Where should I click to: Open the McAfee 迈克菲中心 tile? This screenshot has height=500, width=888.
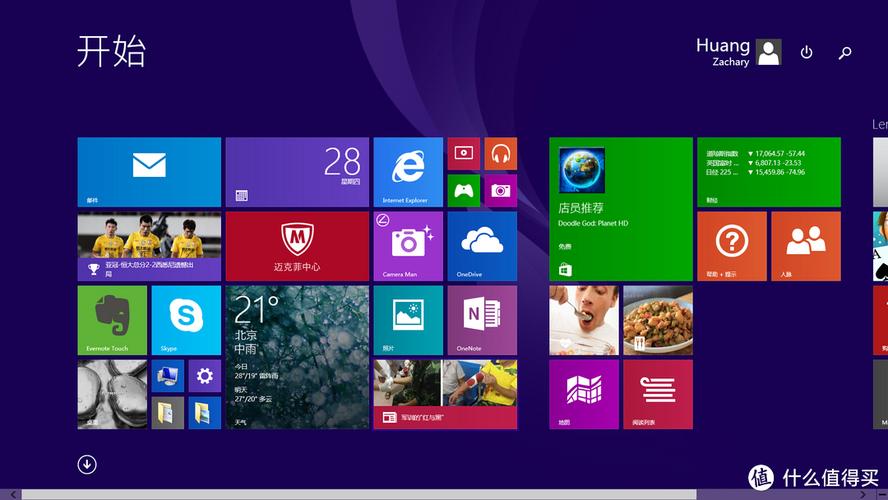click(x=297, y=246)
